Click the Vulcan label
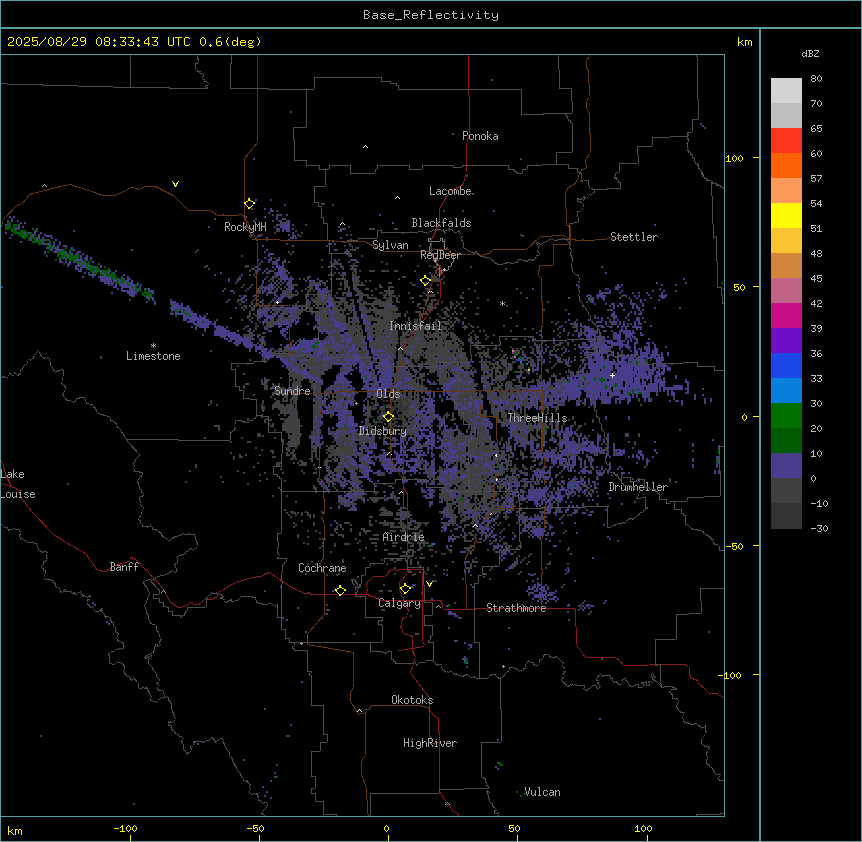 point(543,792)
